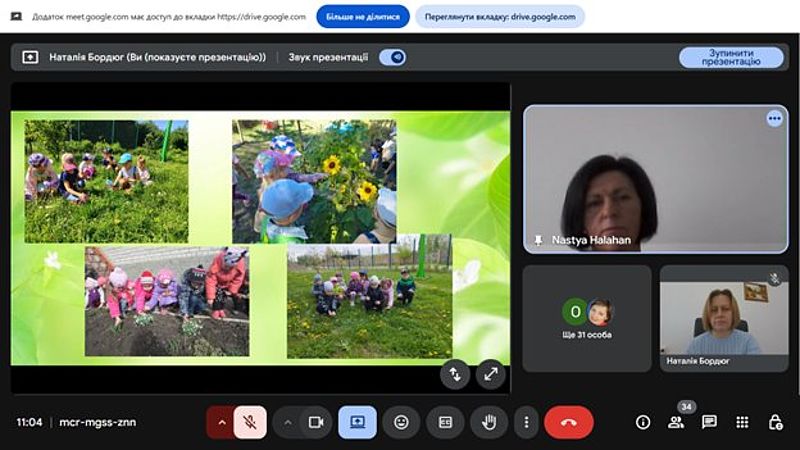
Task: Turn on closed captions
Action: coord(445,422)
